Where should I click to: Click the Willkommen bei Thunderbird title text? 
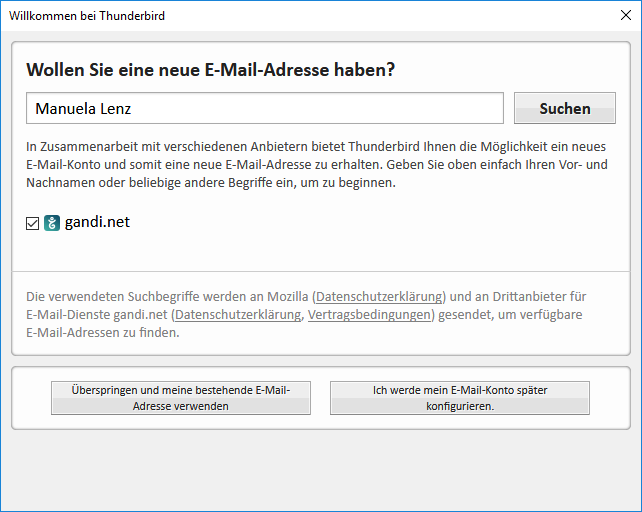point(87,16)
